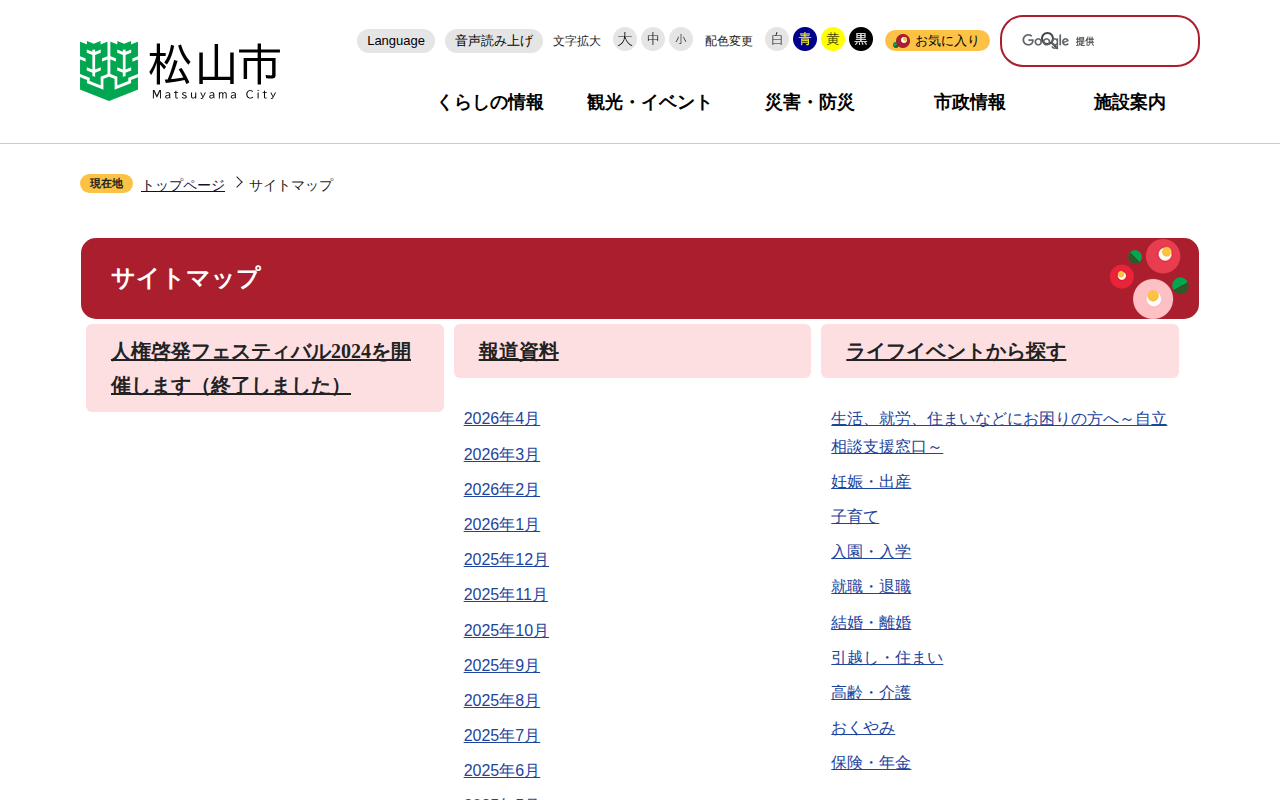Open 引越し・住まい link
Screen dimensions: 1280x800
(887, 658)
